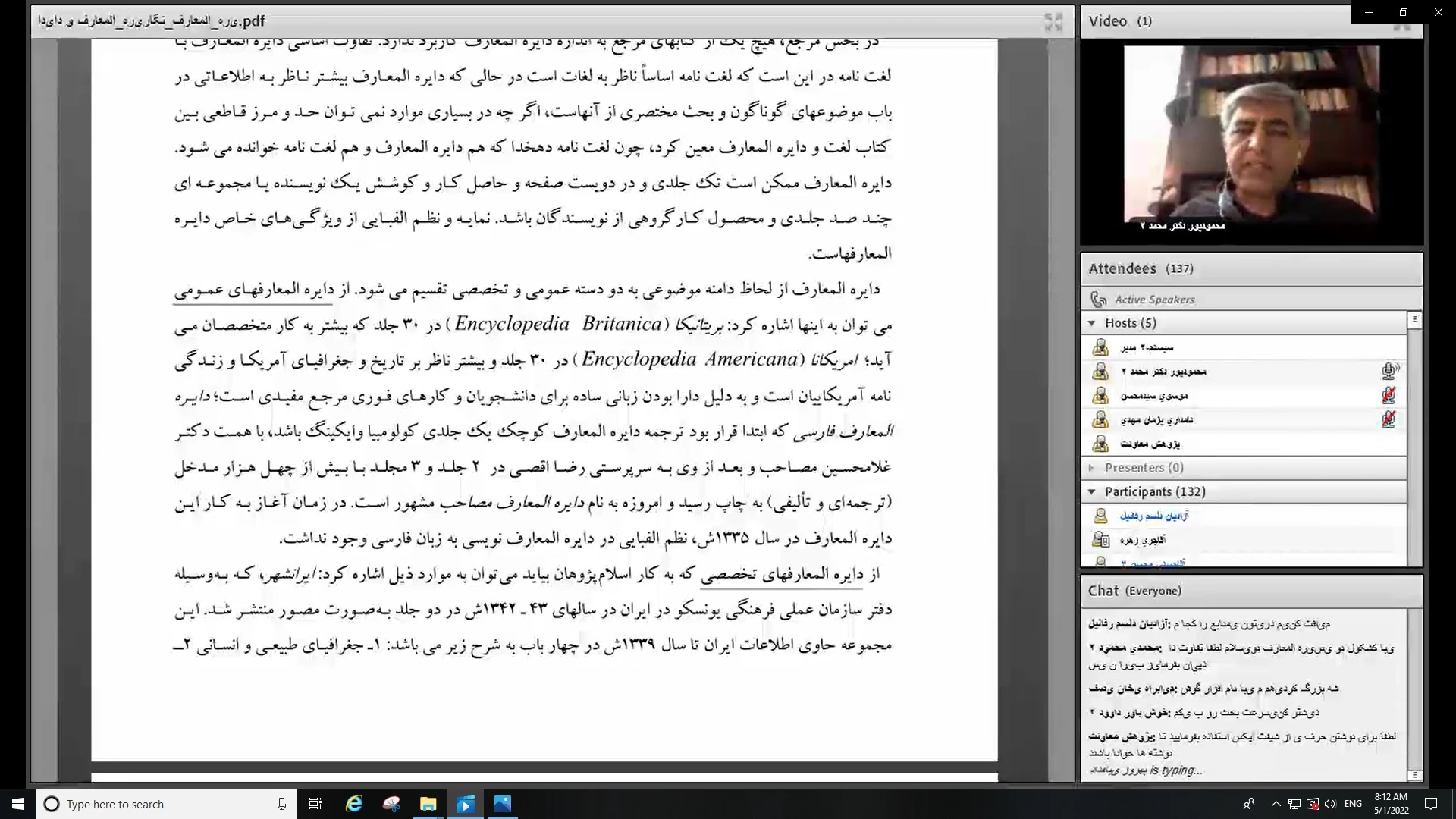Collapse the Participants (132) group
The image size is (1456, 819).
1092,492
